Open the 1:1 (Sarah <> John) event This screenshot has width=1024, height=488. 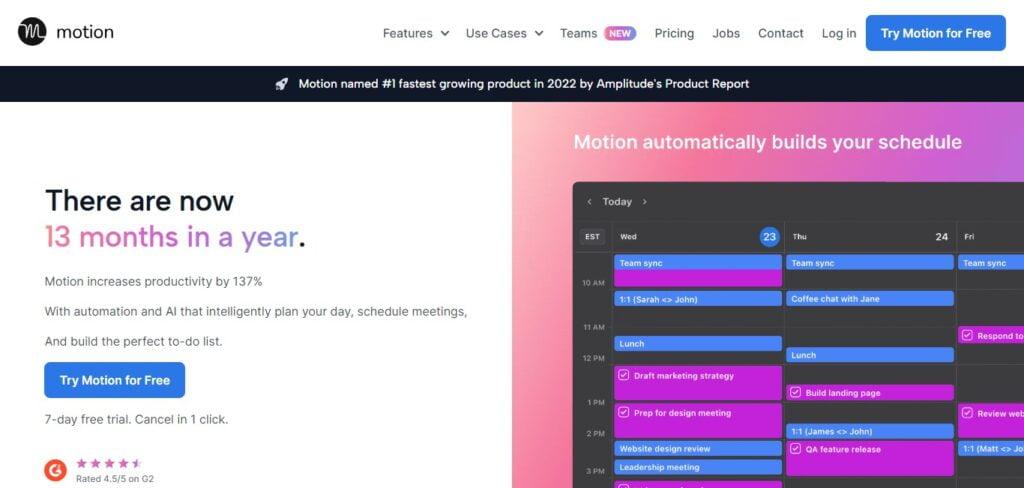[x=697, y=299]
